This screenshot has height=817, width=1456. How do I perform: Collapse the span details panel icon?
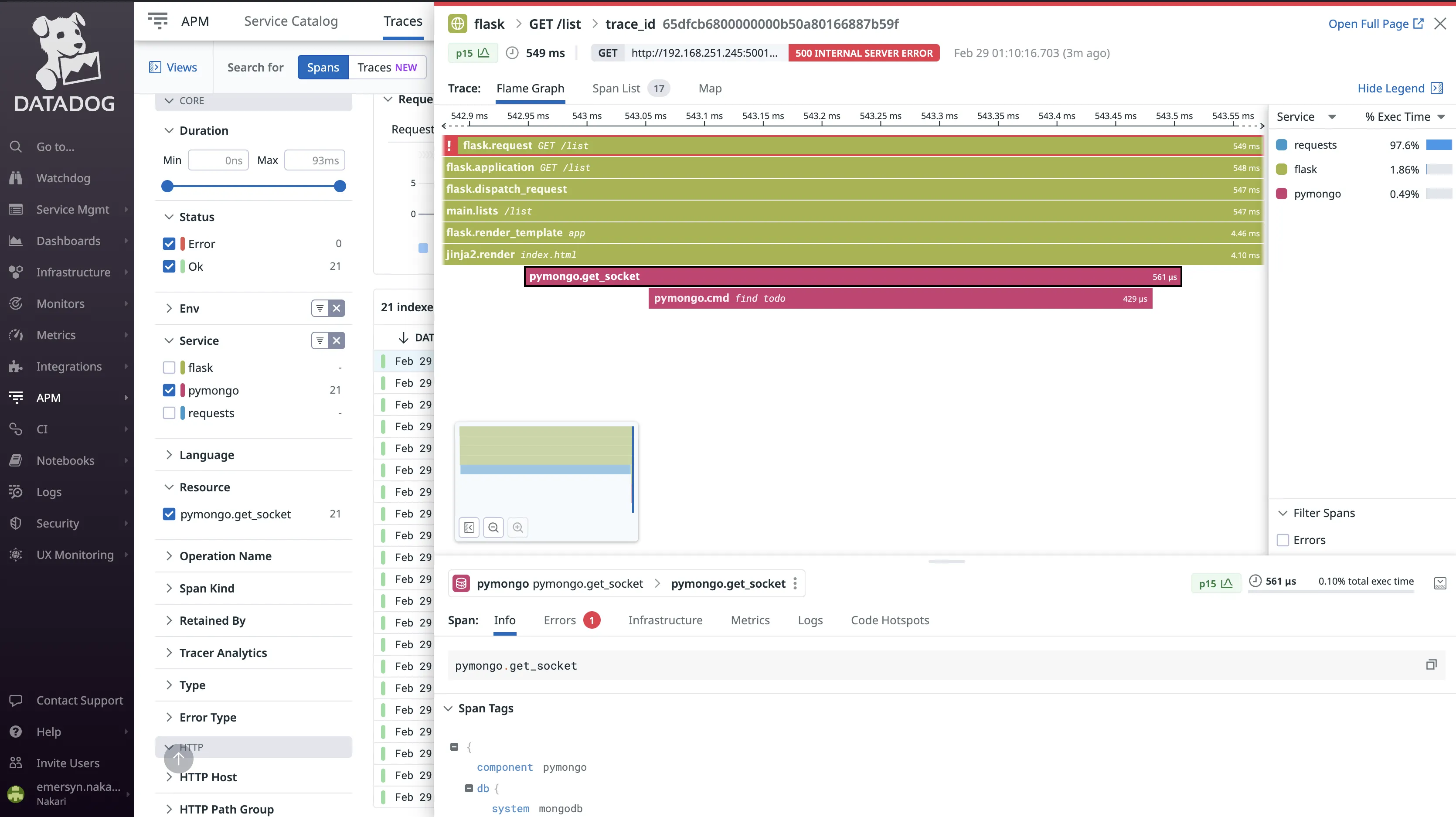(x=1439, y=583)
